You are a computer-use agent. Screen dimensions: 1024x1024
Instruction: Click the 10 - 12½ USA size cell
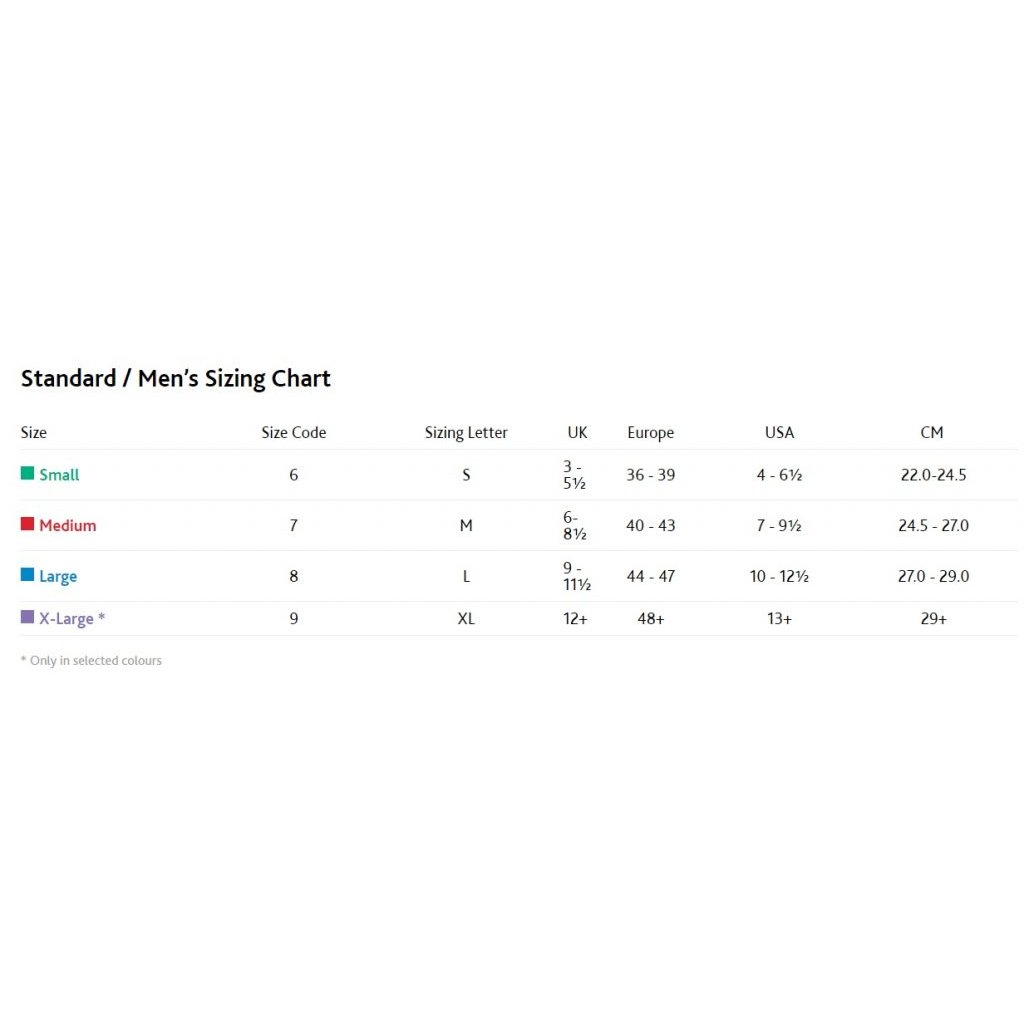(780, 577)
